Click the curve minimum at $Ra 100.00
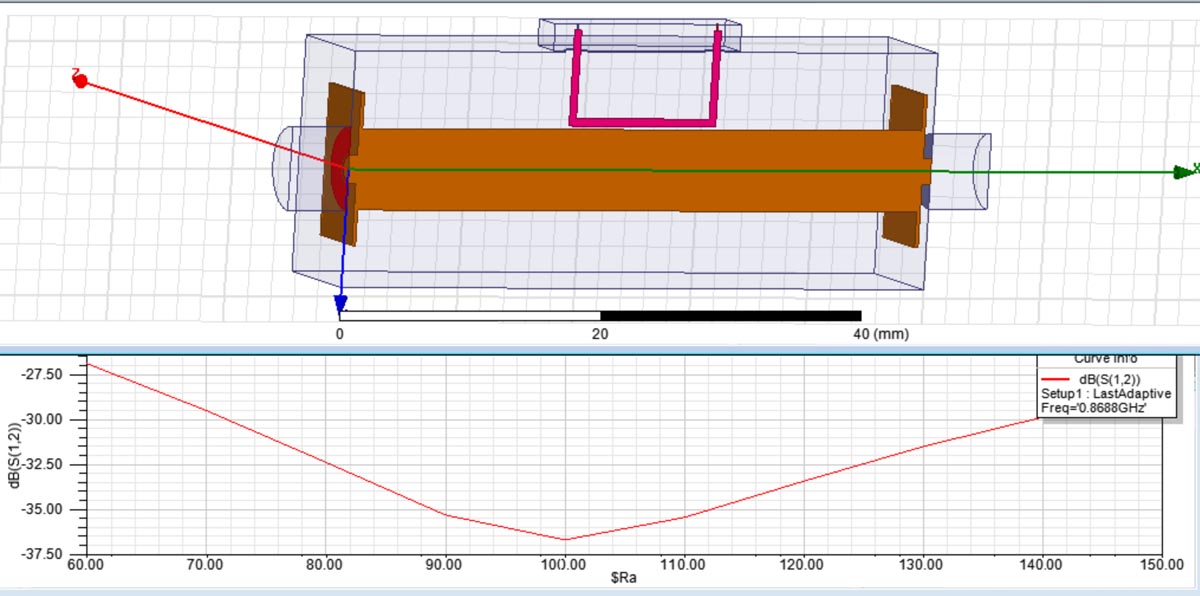Image resolution: width=1200 pixels, height=596 pixels. [565, 540]
